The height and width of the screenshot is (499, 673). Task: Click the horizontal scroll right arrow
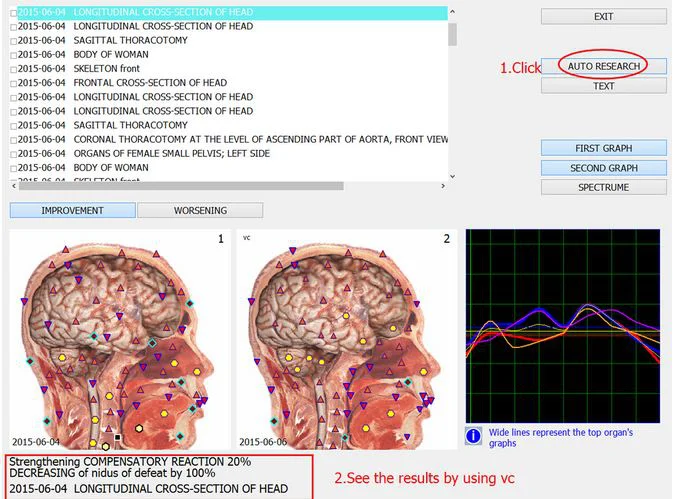tap(441, 186)
